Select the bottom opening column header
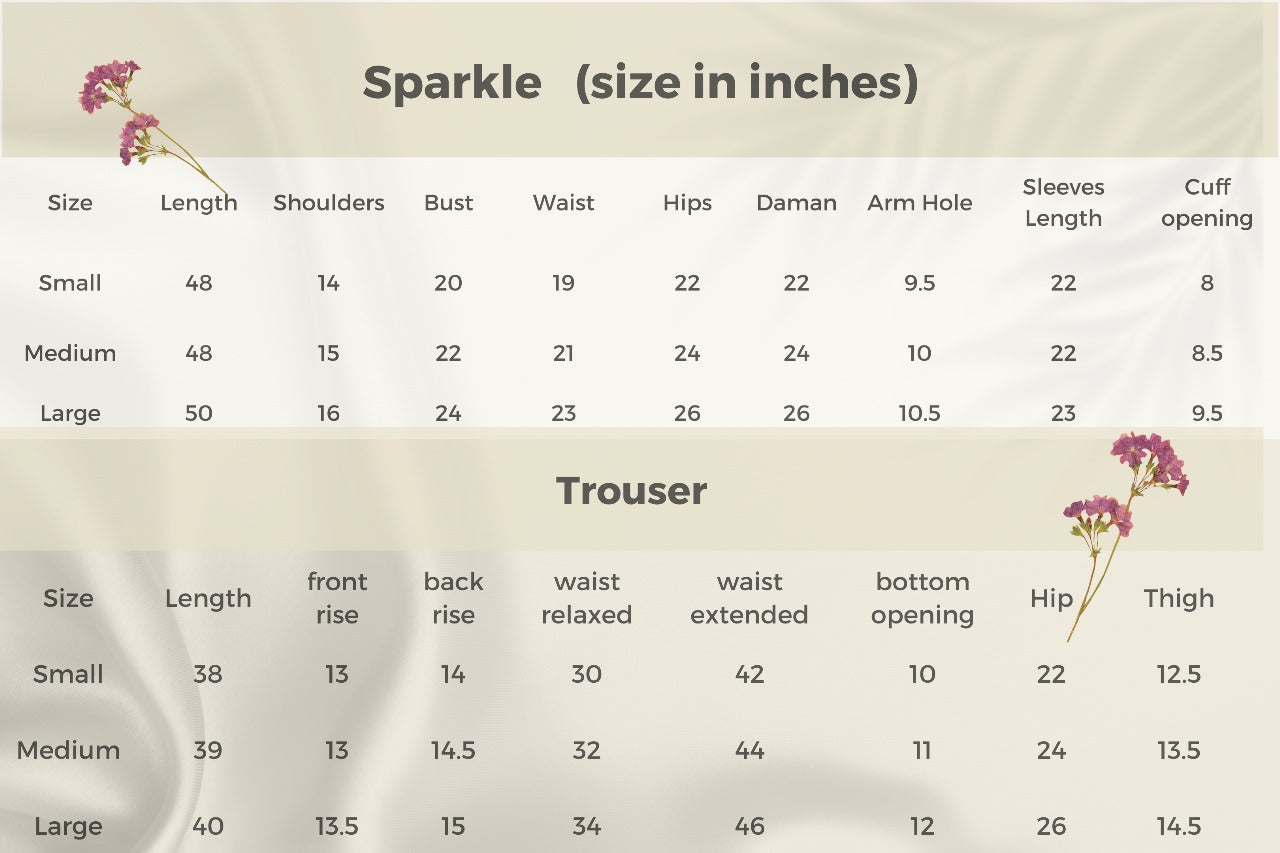 pyautogui.click(x=922, y=598)
